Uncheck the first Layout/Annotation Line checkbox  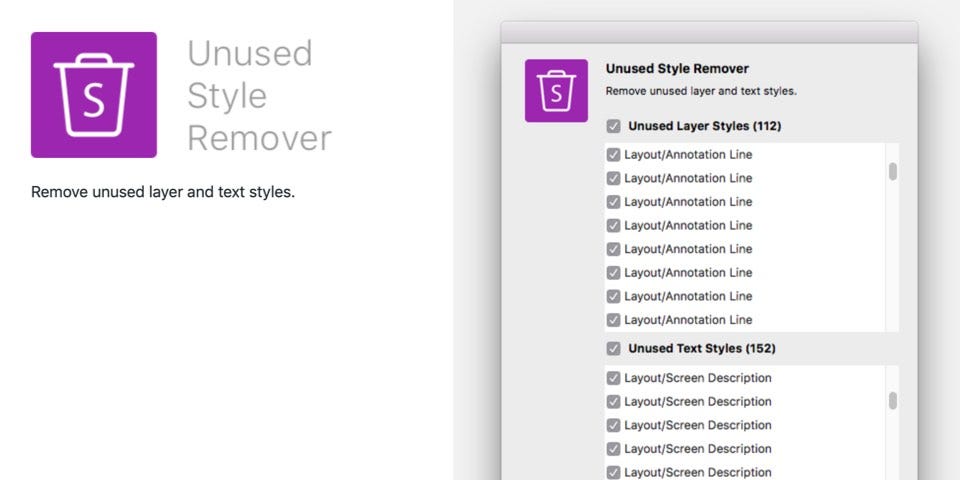(613, 155)
